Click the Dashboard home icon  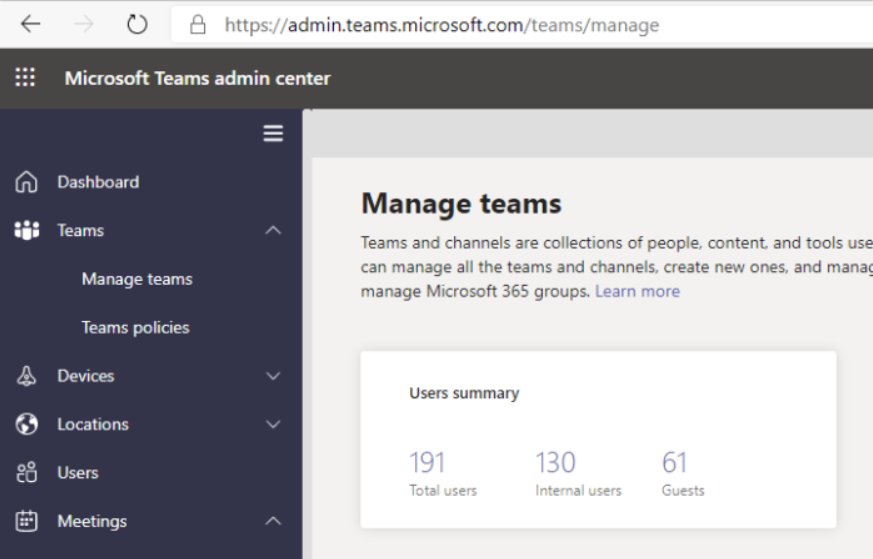point(27,182)
